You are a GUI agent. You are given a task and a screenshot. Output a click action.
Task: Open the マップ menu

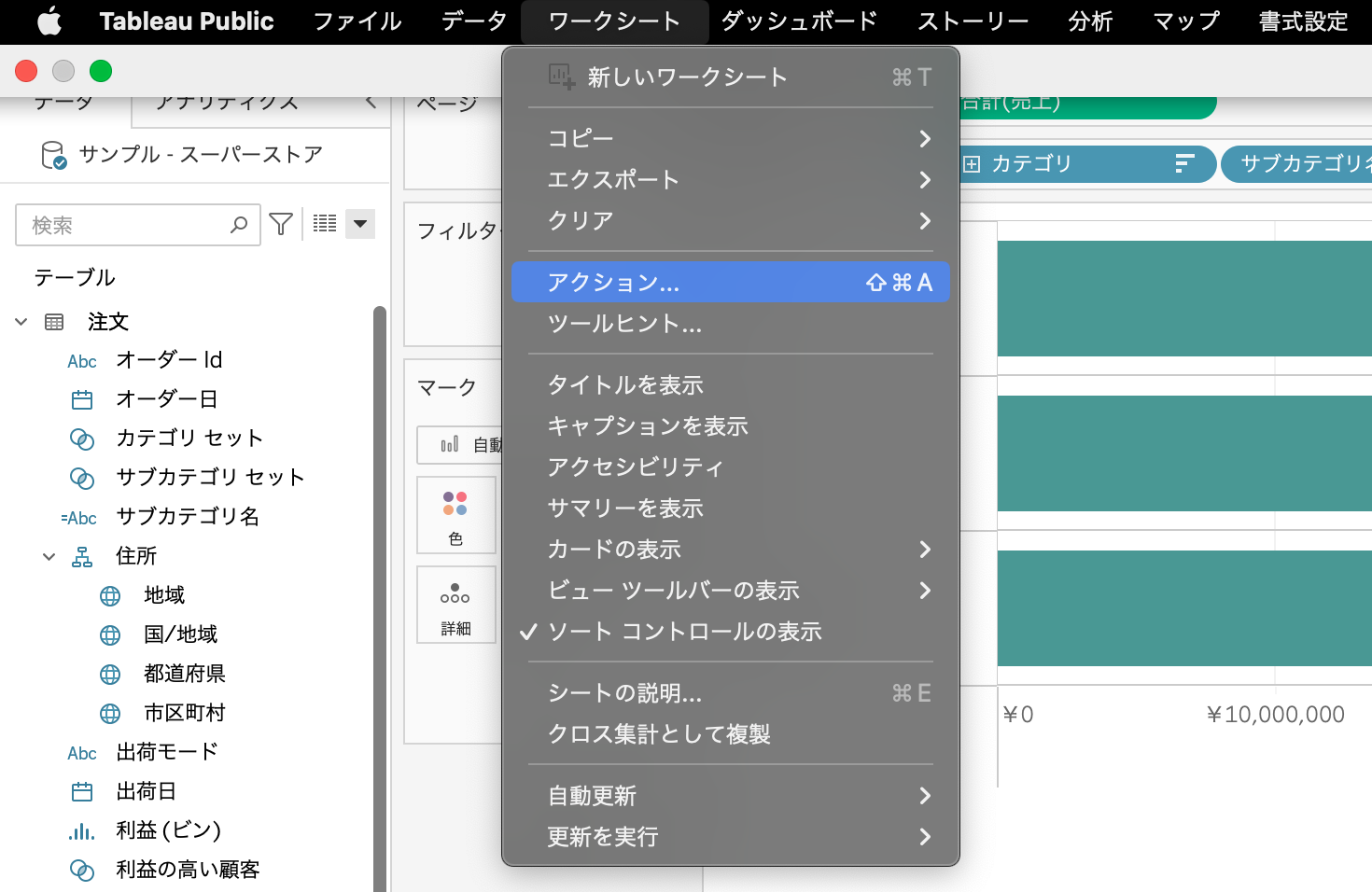pyautogui.click(x=1186, y=21)
